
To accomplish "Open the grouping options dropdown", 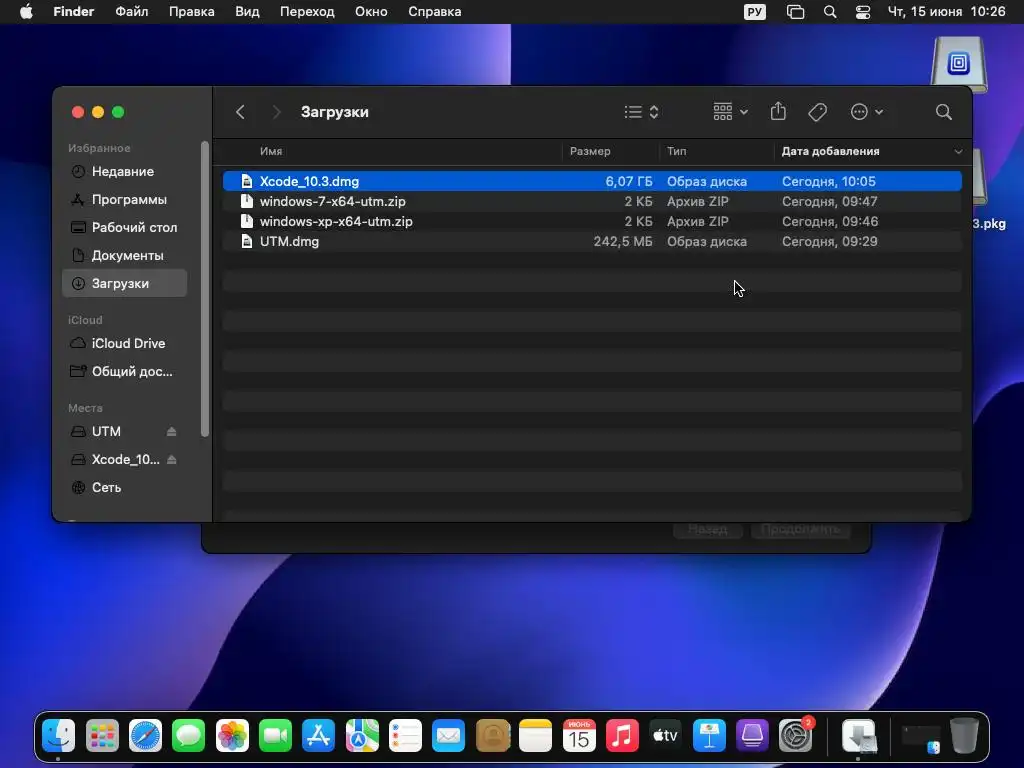I will coord(730,112).
